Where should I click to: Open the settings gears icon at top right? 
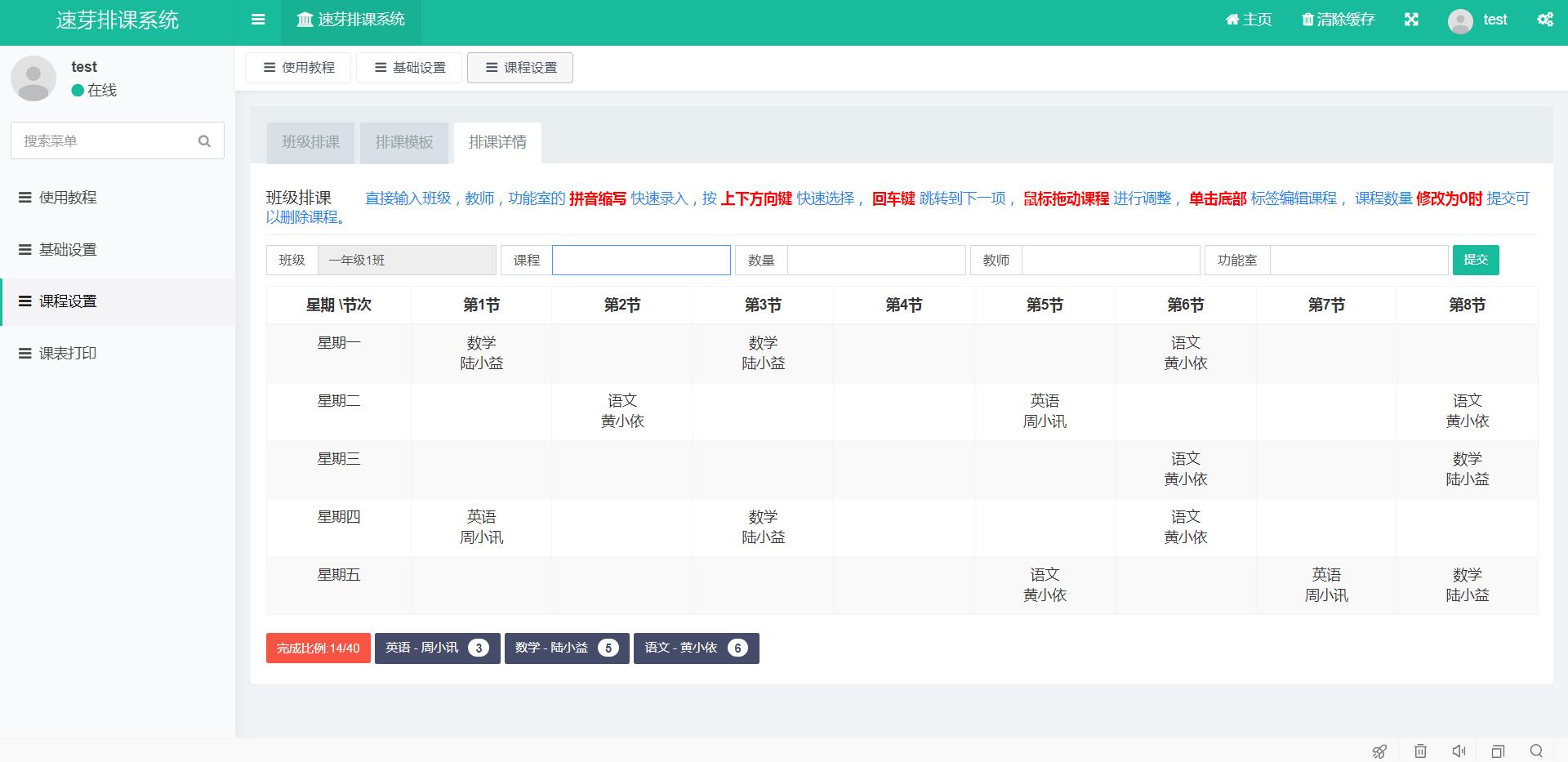tap(1545, 20)
